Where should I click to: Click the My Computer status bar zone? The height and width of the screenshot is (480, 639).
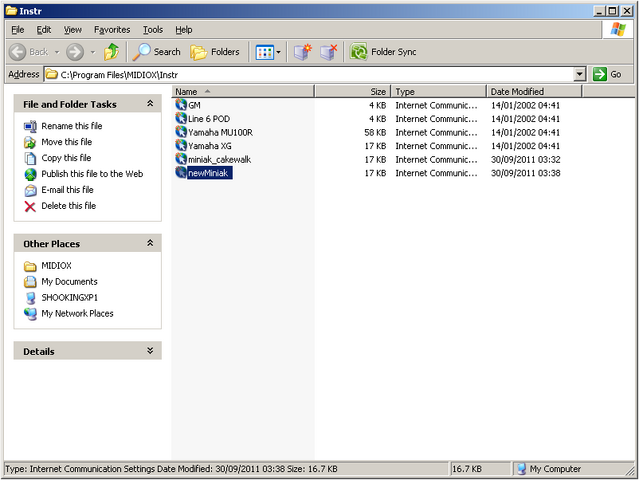pos(571,469)
